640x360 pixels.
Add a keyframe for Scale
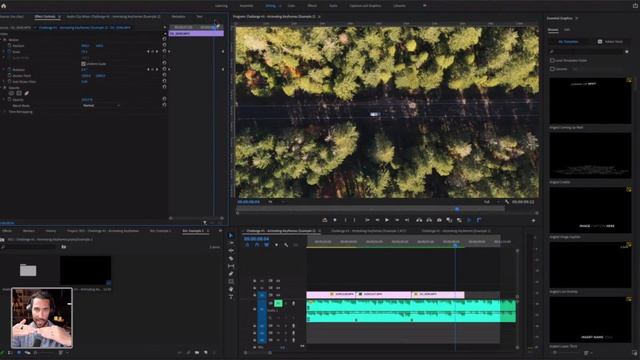pos(152,52)
